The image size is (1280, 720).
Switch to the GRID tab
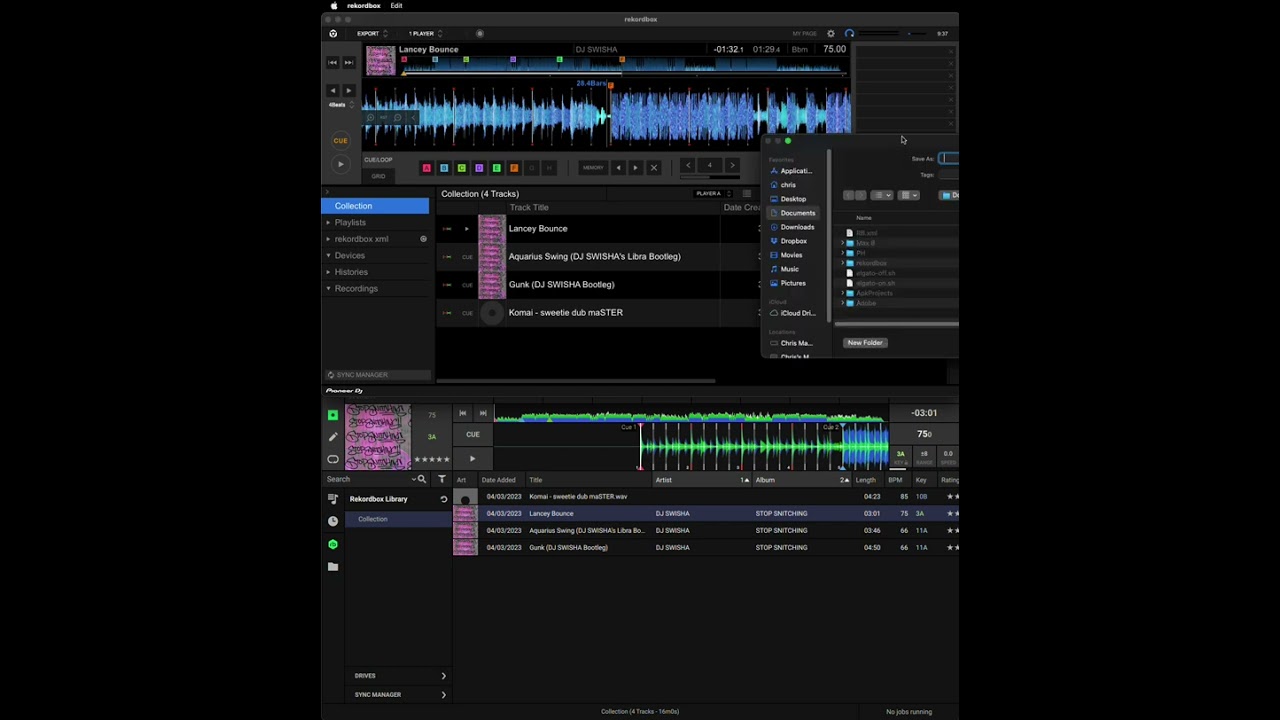[378, 176]
